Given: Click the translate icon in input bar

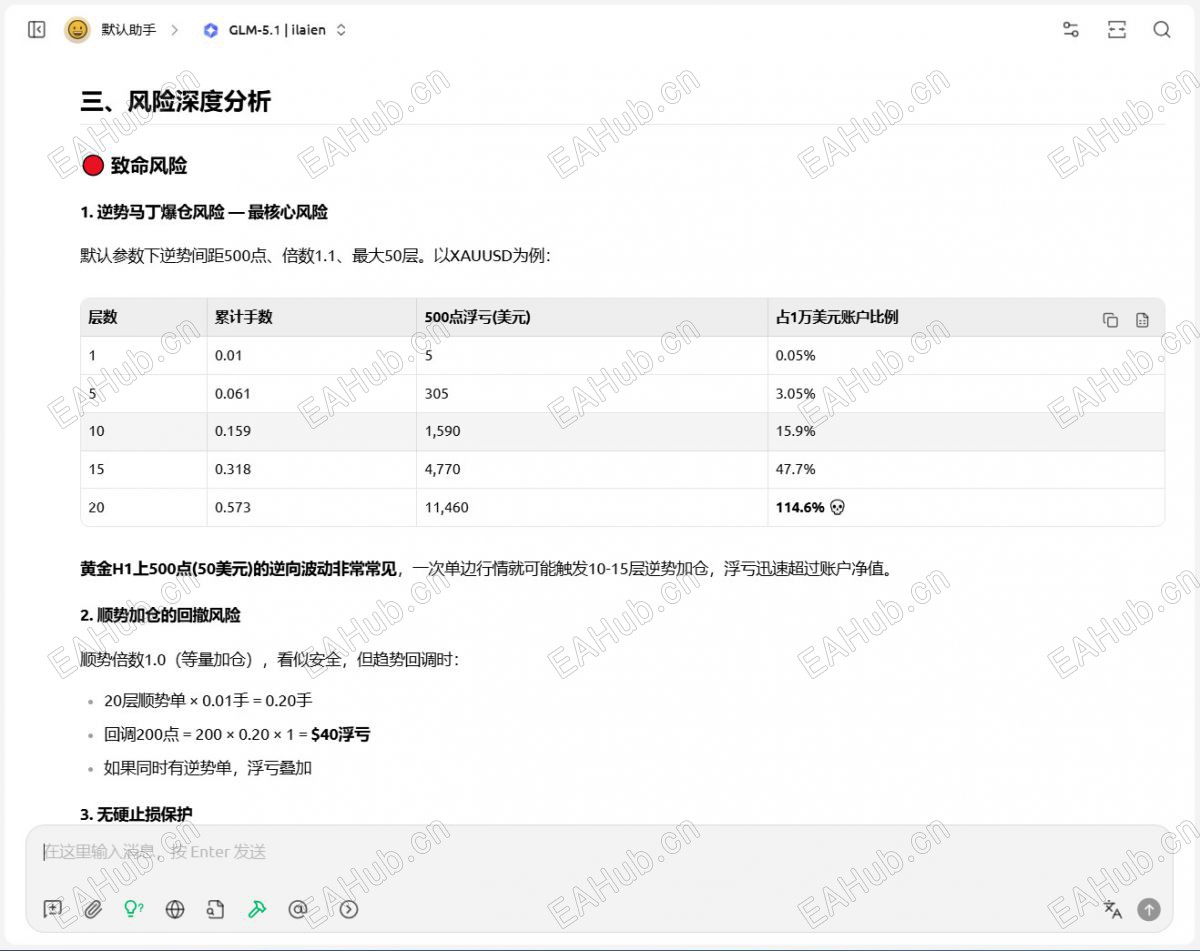Looking at the screenshot, I should 1113,909.
